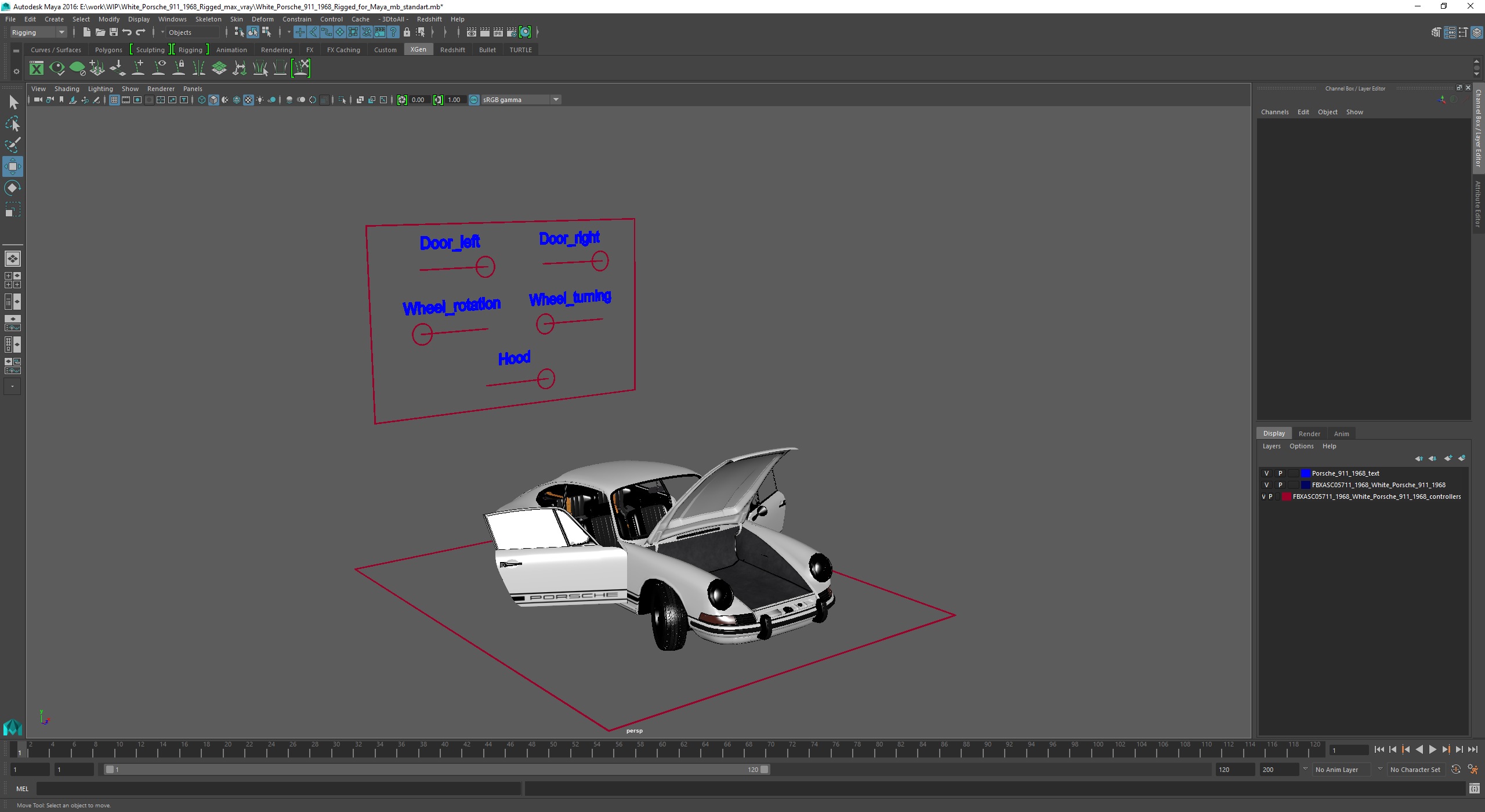The width and height of the screenshot is (1485, 812).
Task: Open the animation preferences running-man icon
Action: tap(1472, 770)
